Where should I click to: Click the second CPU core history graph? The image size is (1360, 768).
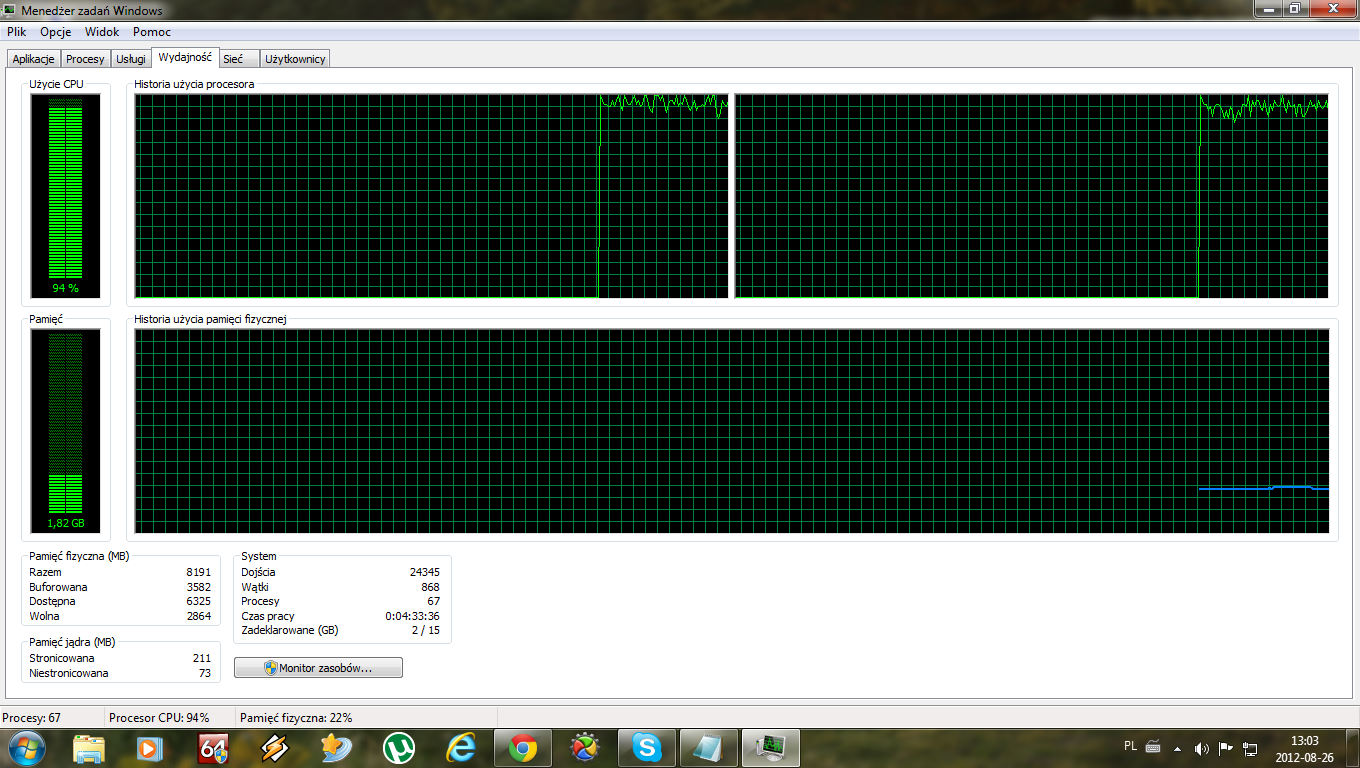tap(1032, 196)
